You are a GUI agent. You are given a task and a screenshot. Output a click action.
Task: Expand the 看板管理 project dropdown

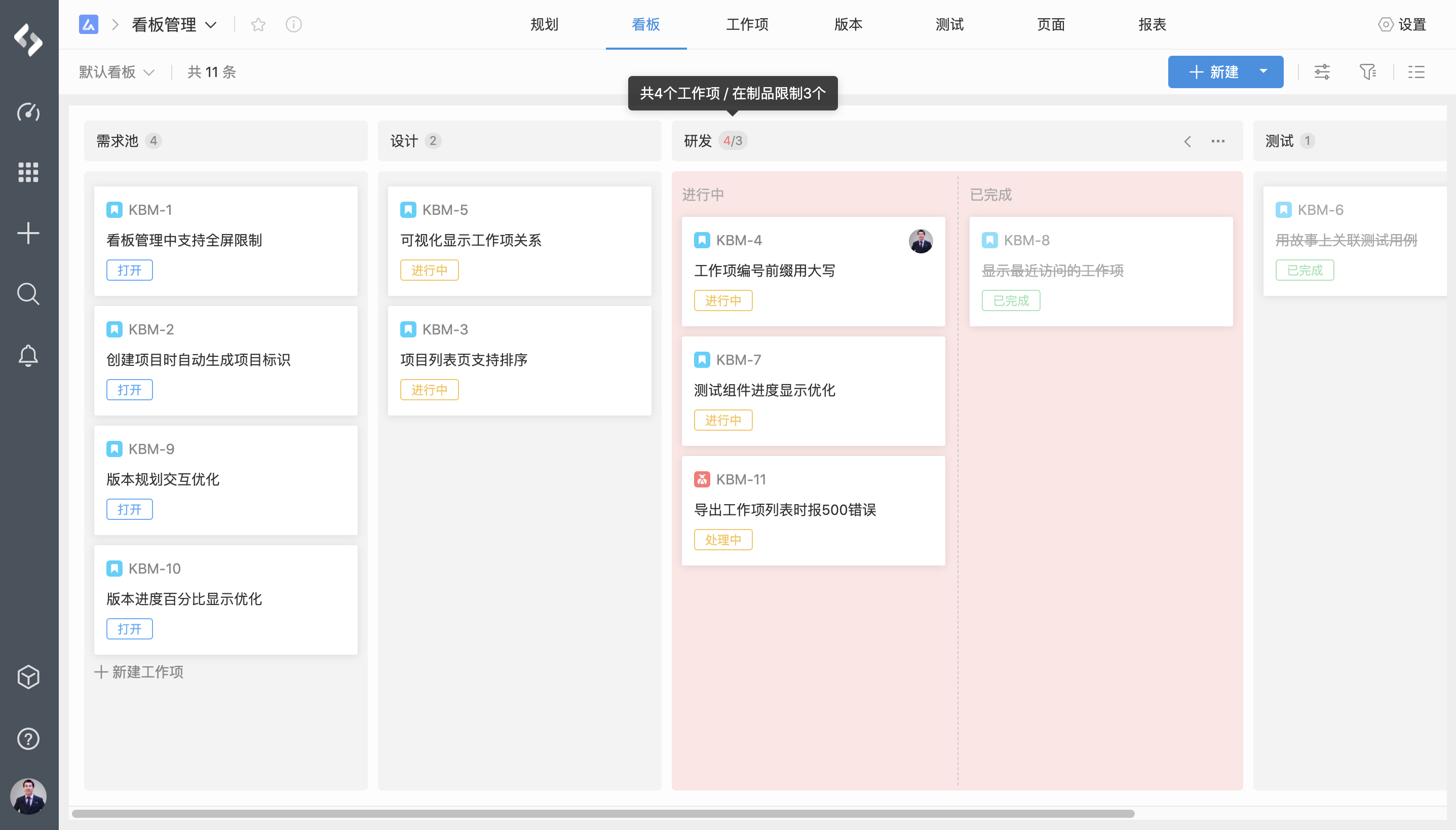210,25
